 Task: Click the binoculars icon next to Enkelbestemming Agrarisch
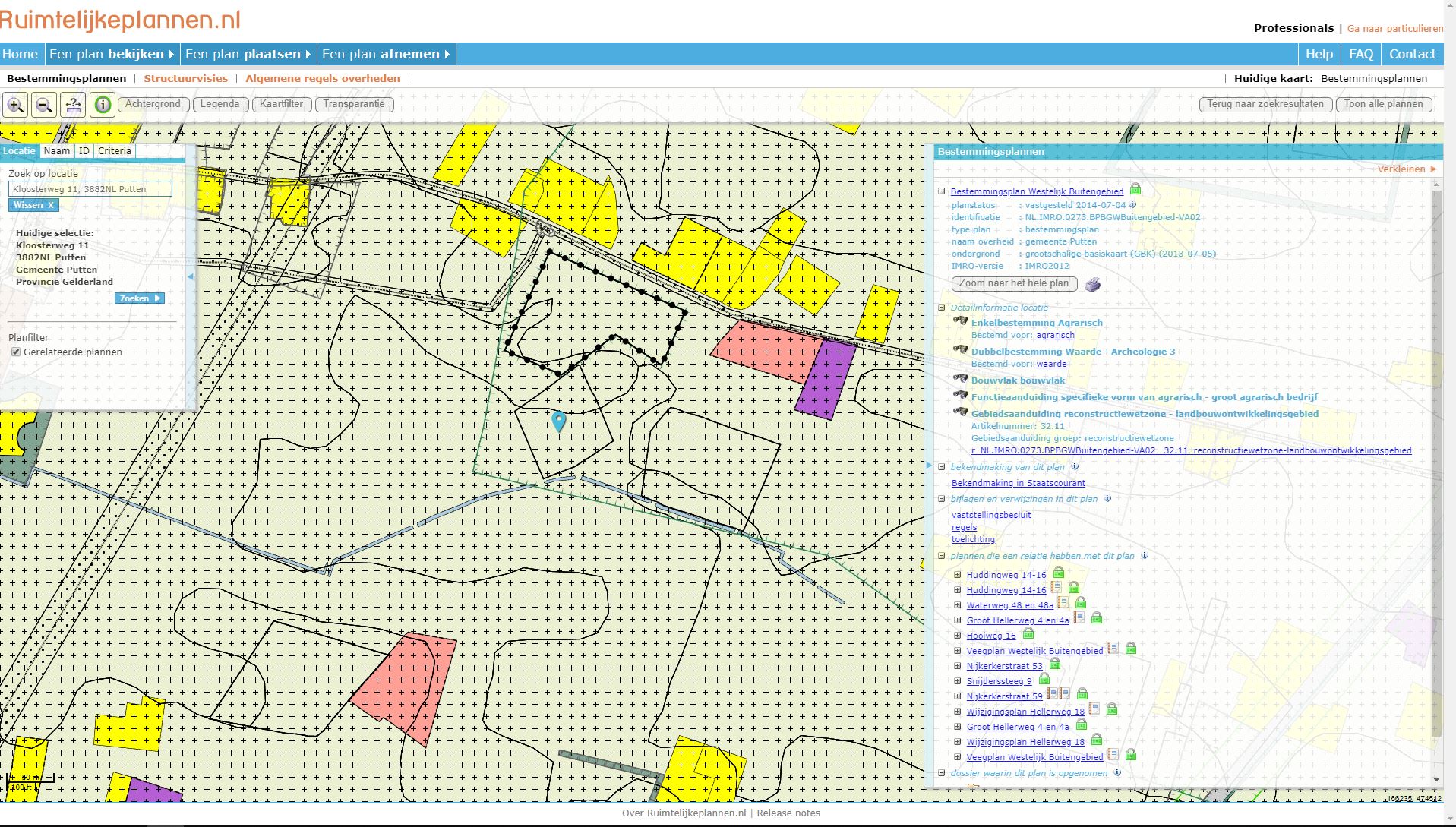tap(960, 322)
